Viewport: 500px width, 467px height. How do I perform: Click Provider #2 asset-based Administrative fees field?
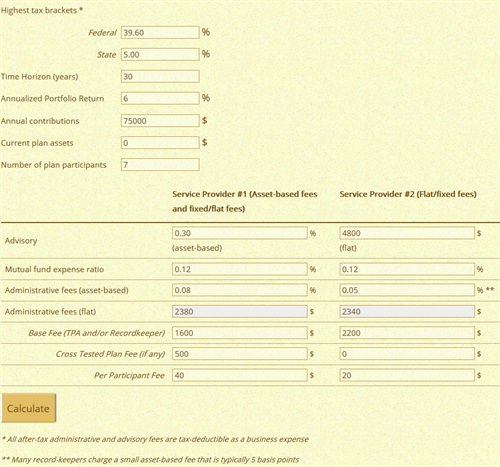point(407,290)
